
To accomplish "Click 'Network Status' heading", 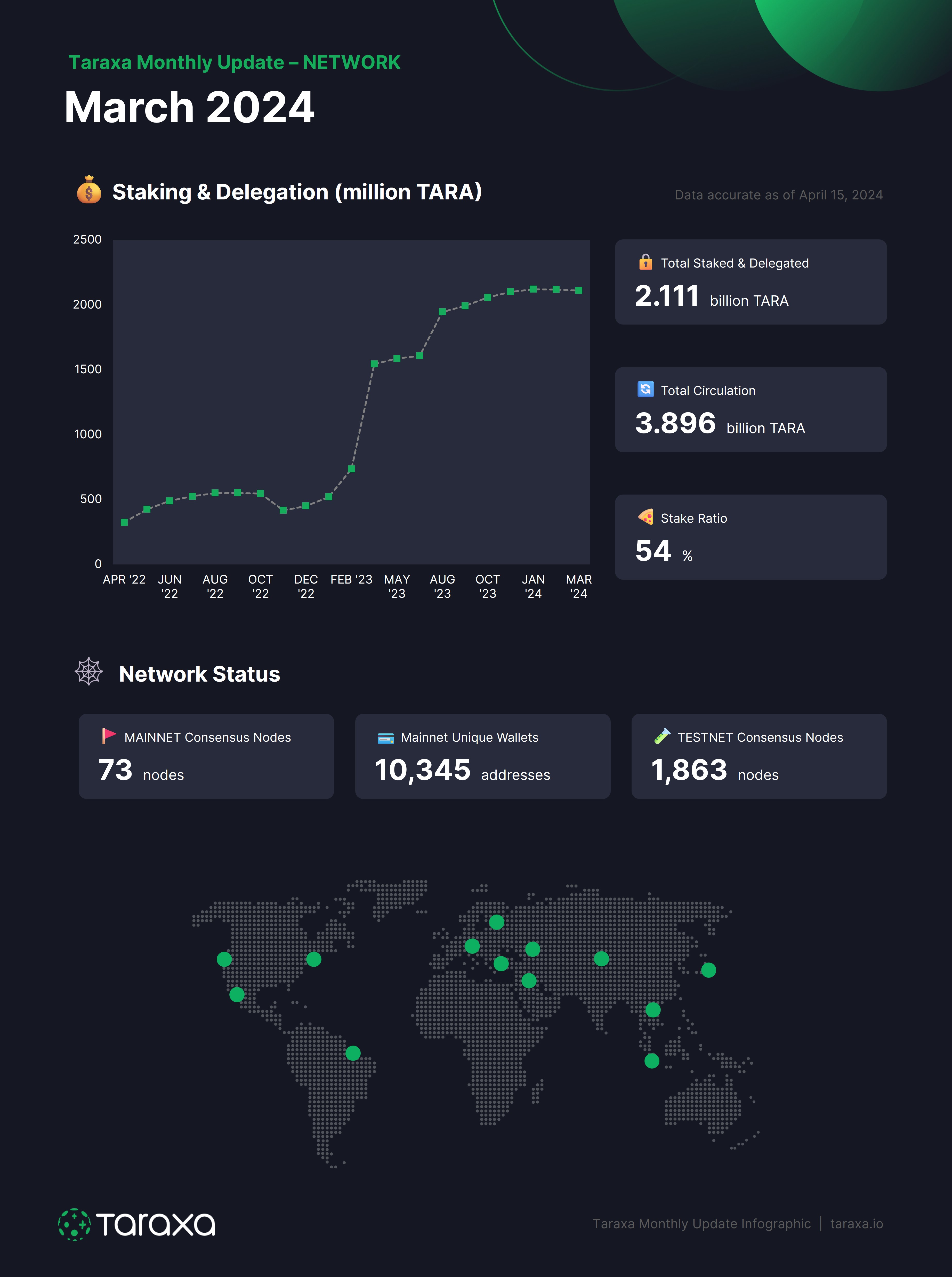I will click(x=199, y=674).
